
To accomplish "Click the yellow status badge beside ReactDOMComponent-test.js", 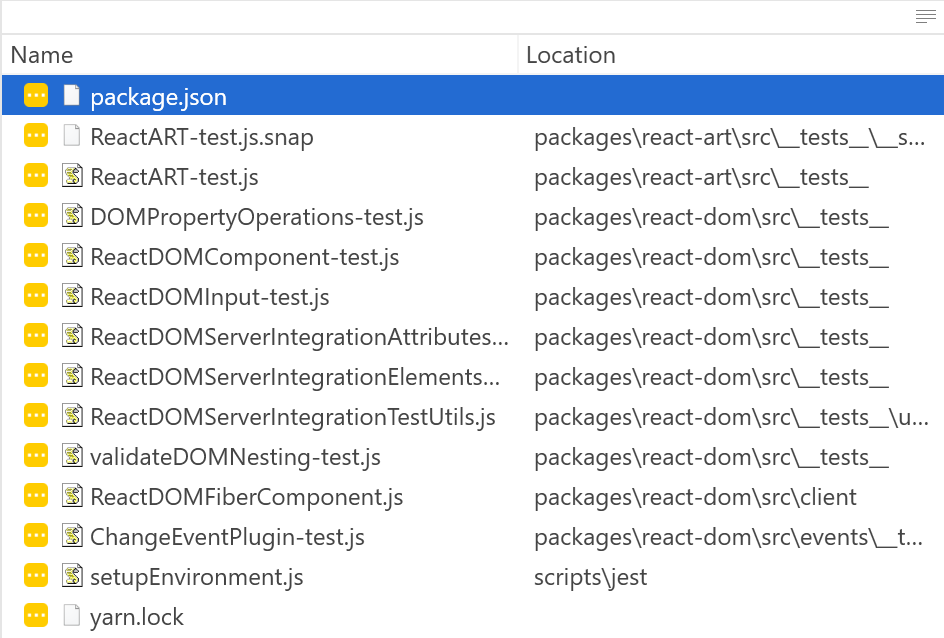I will (36, 256).
